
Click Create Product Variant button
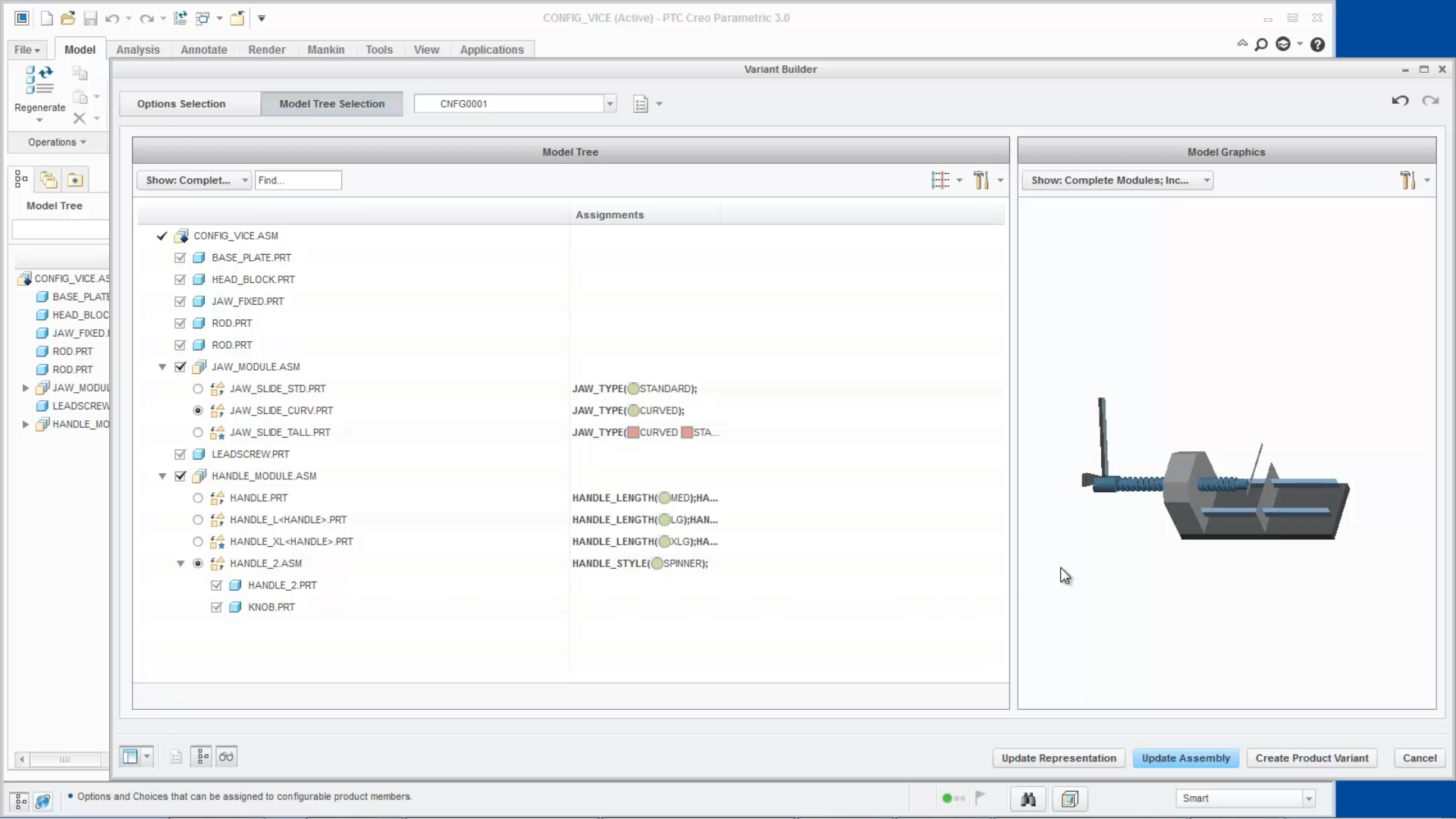1312,758
